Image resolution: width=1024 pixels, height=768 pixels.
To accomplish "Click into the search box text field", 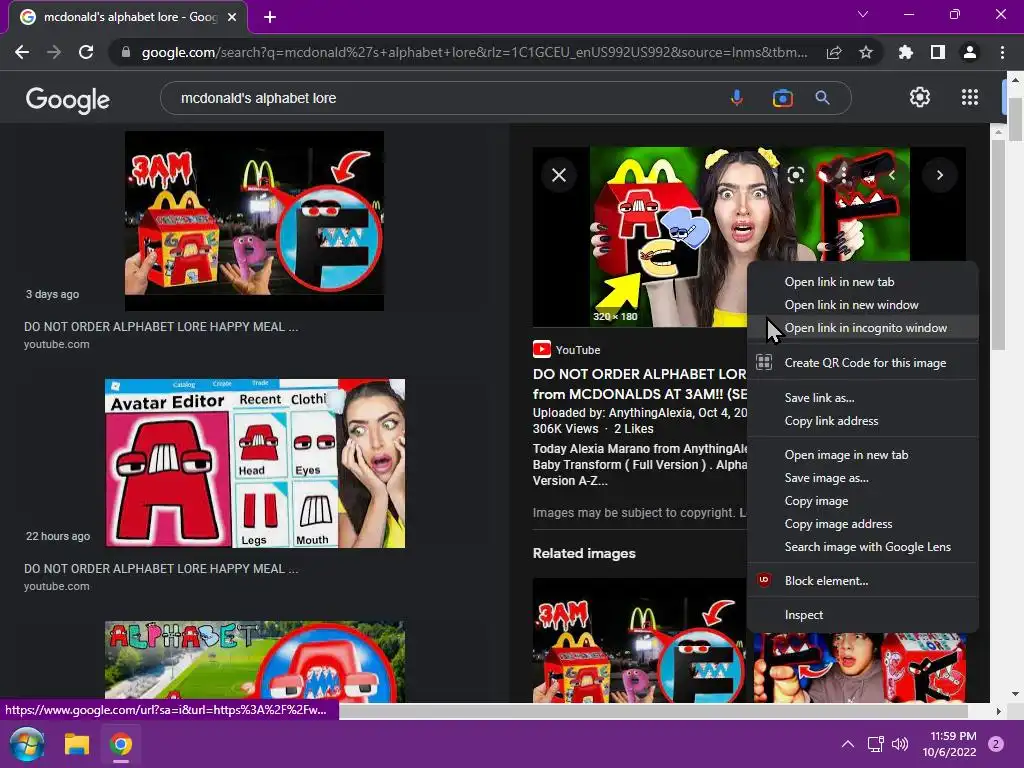I will pyautogui.click(x=444, y=98).
